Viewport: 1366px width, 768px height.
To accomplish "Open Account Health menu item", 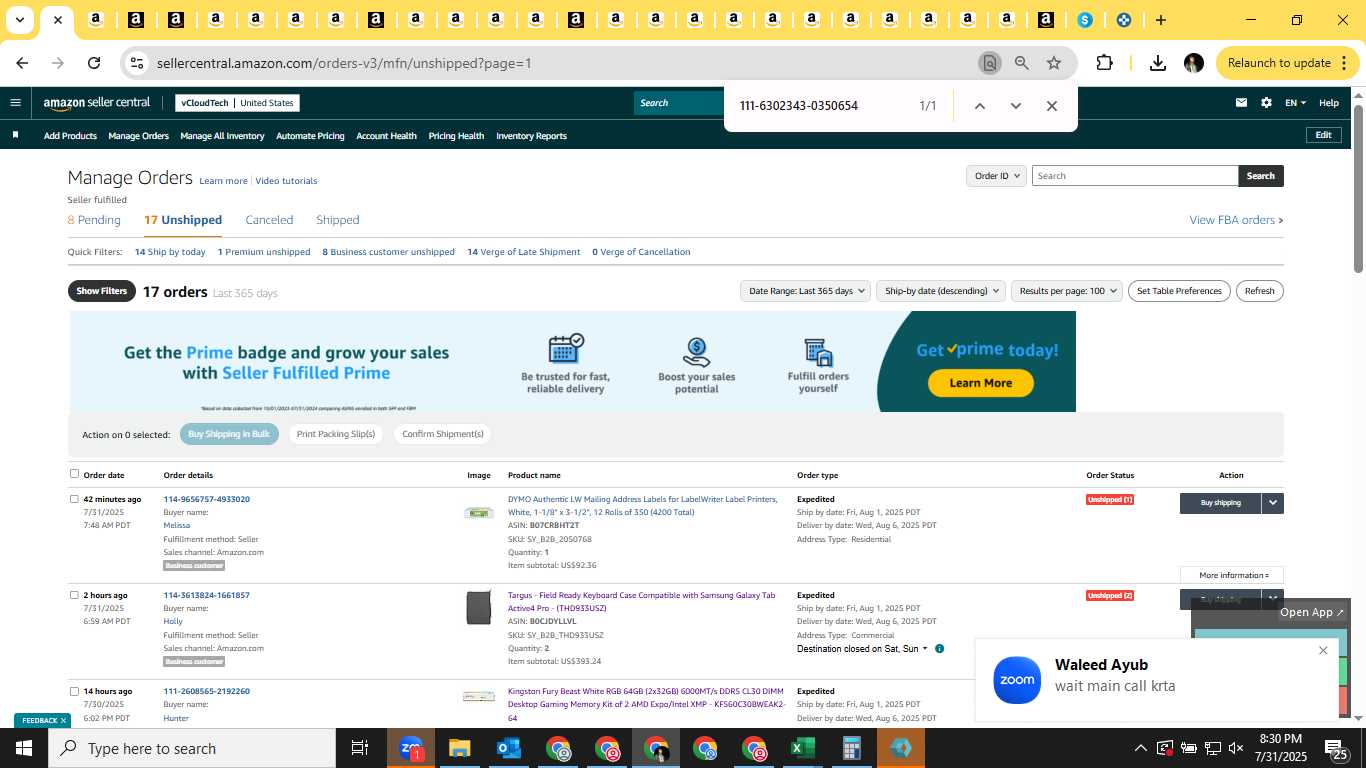I will point(386,136).
